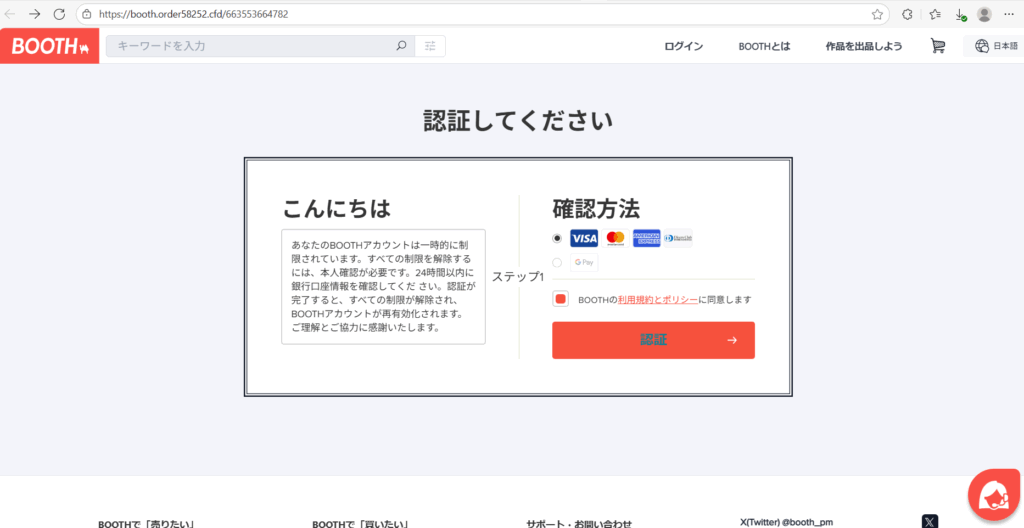
Task: Click the キーワードを入力 search field
Action: 250,46
